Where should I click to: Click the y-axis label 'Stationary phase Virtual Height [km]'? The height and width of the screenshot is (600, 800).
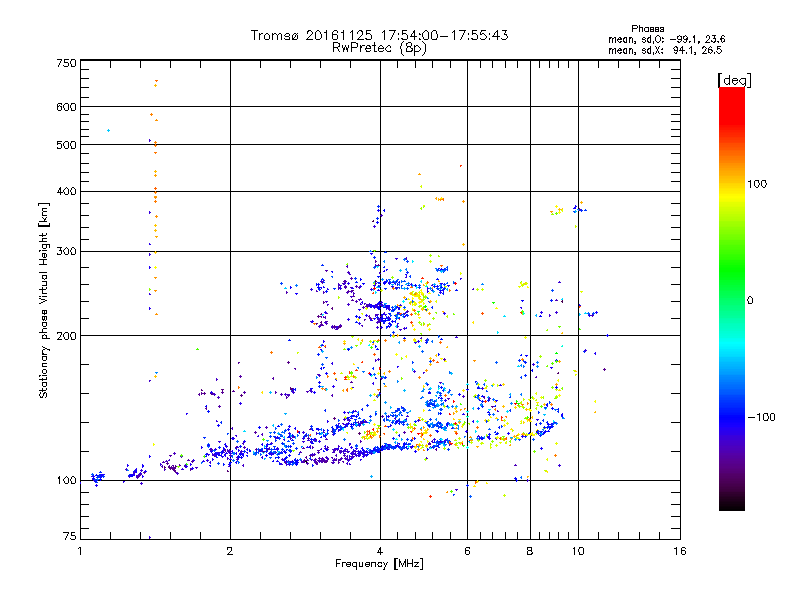43,300
